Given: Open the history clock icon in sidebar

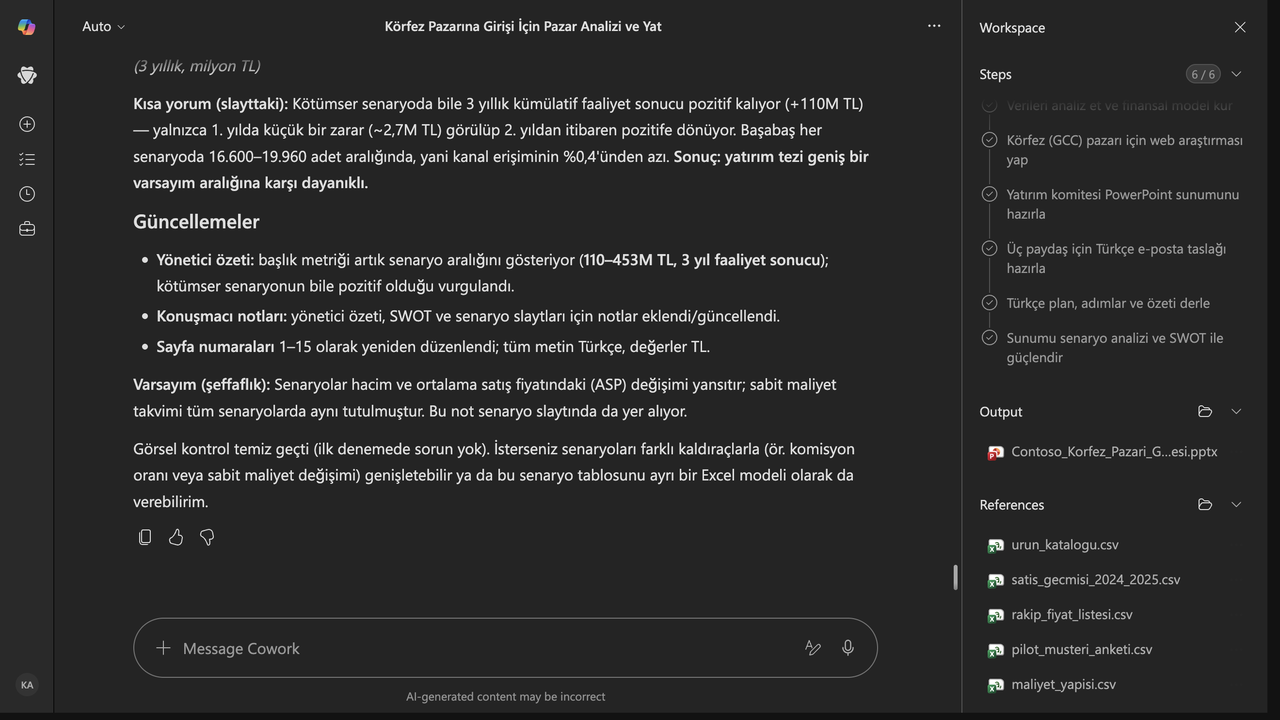Looking at the screenshot, I should (27, 194).
